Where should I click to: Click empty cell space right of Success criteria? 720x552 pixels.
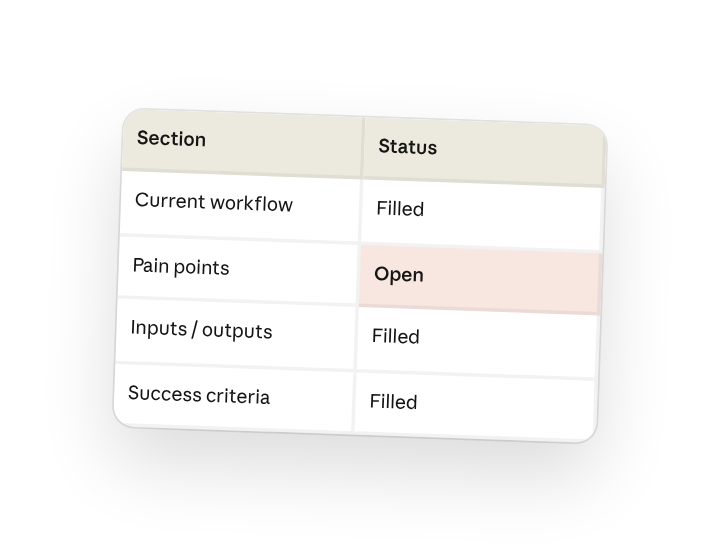pos(310,400)
